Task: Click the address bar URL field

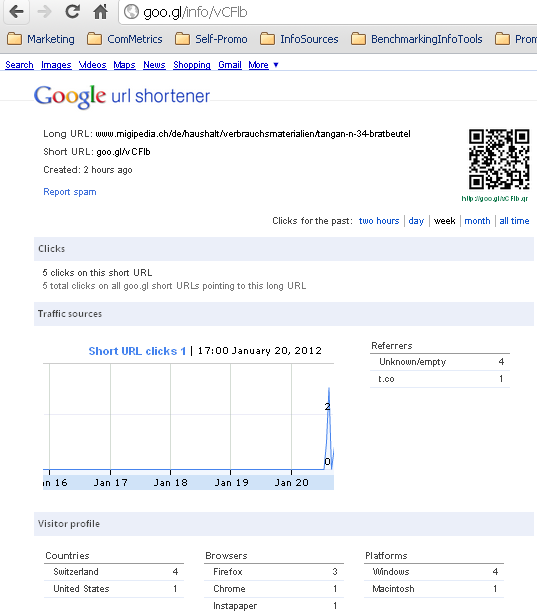Action: pyautogui.click(x=327, y=12)
